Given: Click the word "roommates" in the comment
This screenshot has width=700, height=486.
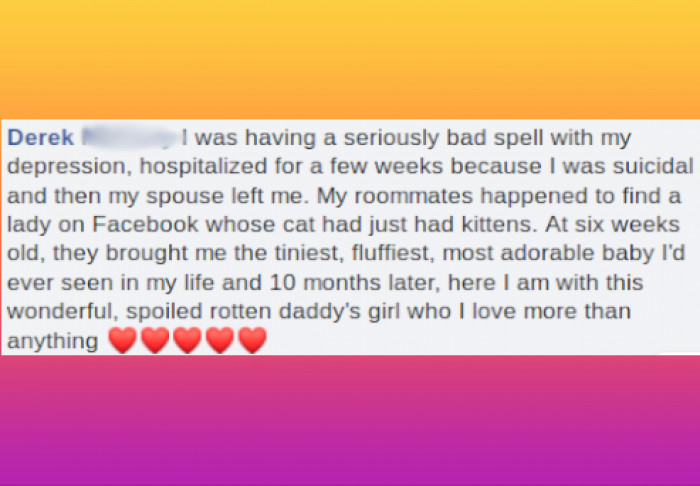Looking at the screenshot, I should click(x=413, y=195).
